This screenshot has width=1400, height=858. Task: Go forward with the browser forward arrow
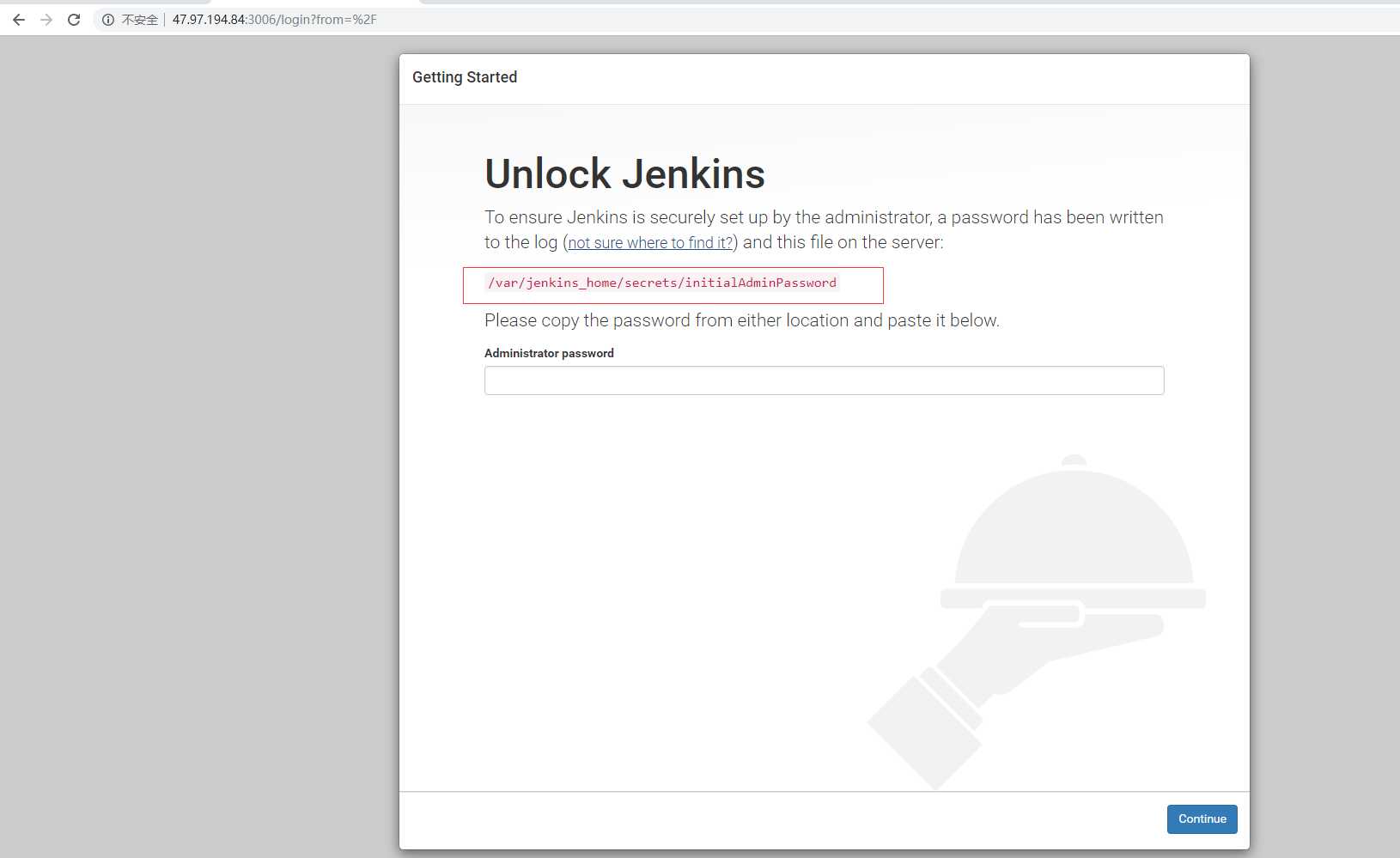tap(46, 20)
